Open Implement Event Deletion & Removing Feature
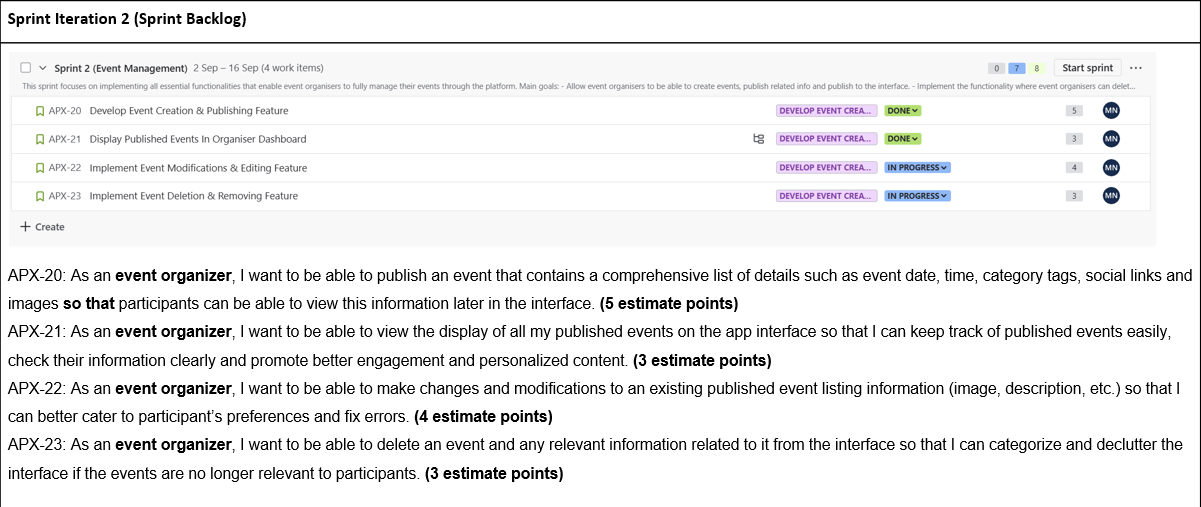 (194, 196)
